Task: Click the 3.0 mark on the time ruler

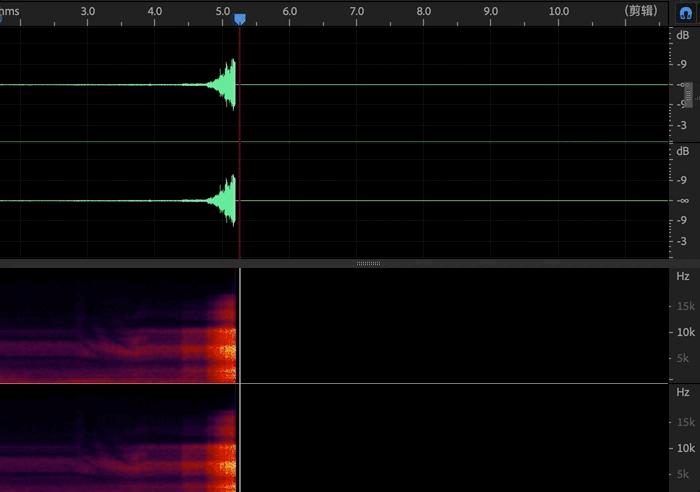Action: click(x=88, y=11)
